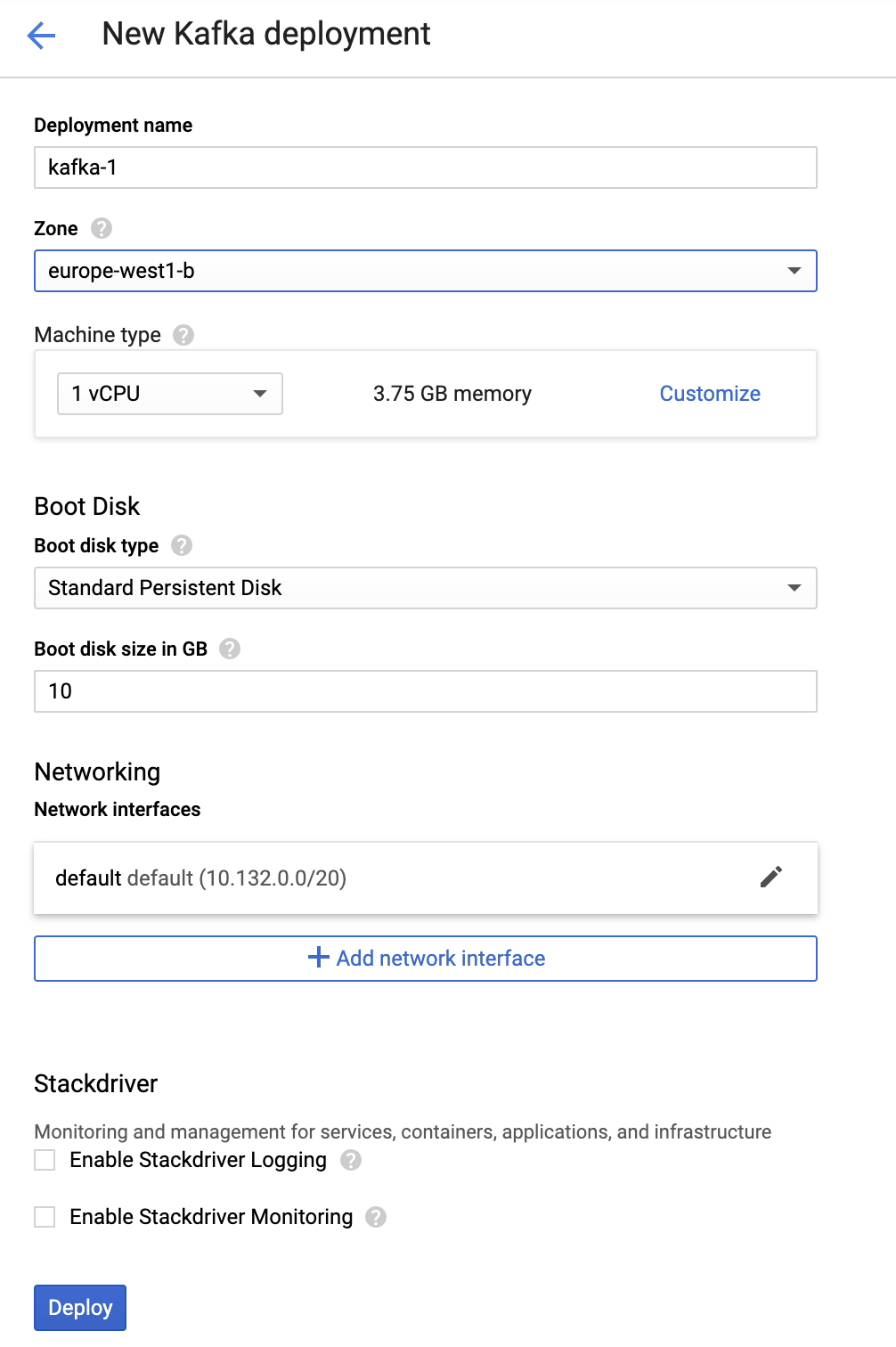This screenshot has width=896, height=1347.
Task: Click the Stackdriver Monitoring help icon
Action: pyautogui.click(x=375, y=1217)
